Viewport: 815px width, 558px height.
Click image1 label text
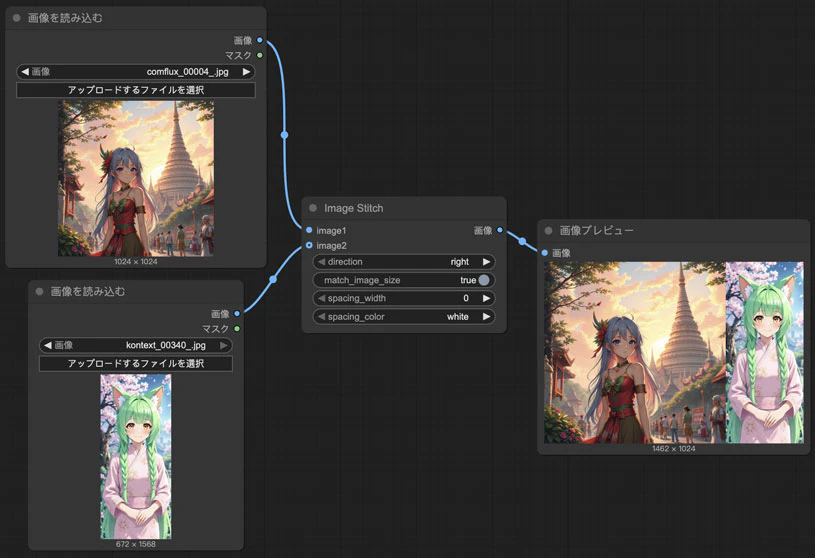click(x=331, y=230)
